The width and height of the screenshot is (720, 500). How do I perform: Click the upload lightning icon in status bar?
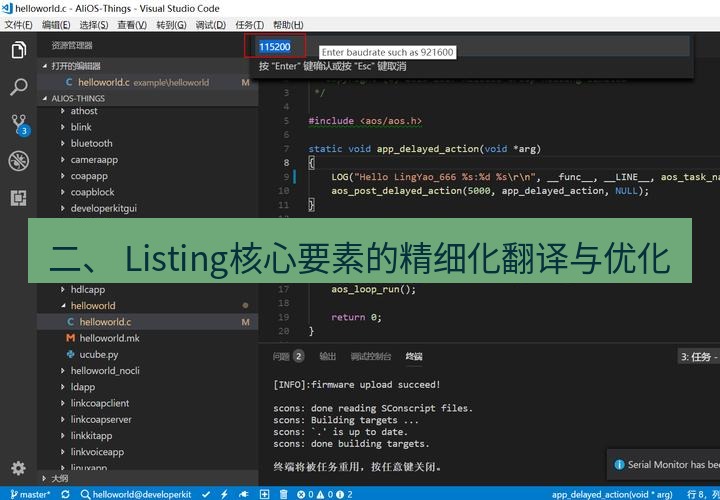[x=224, y=494]
